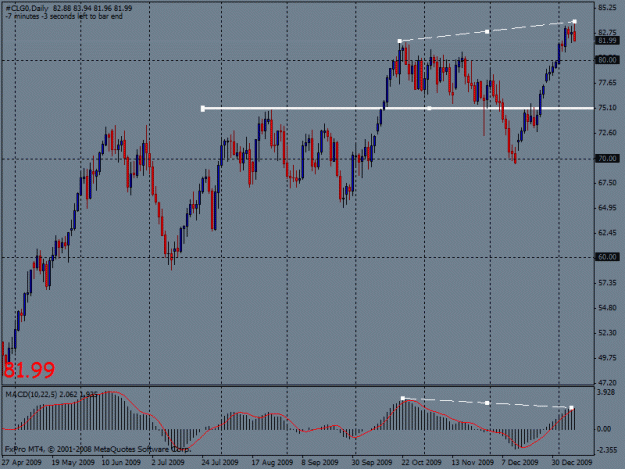Click the 75.10 price axis label
This screenshot has height=469, width=625.
point(607,108)
